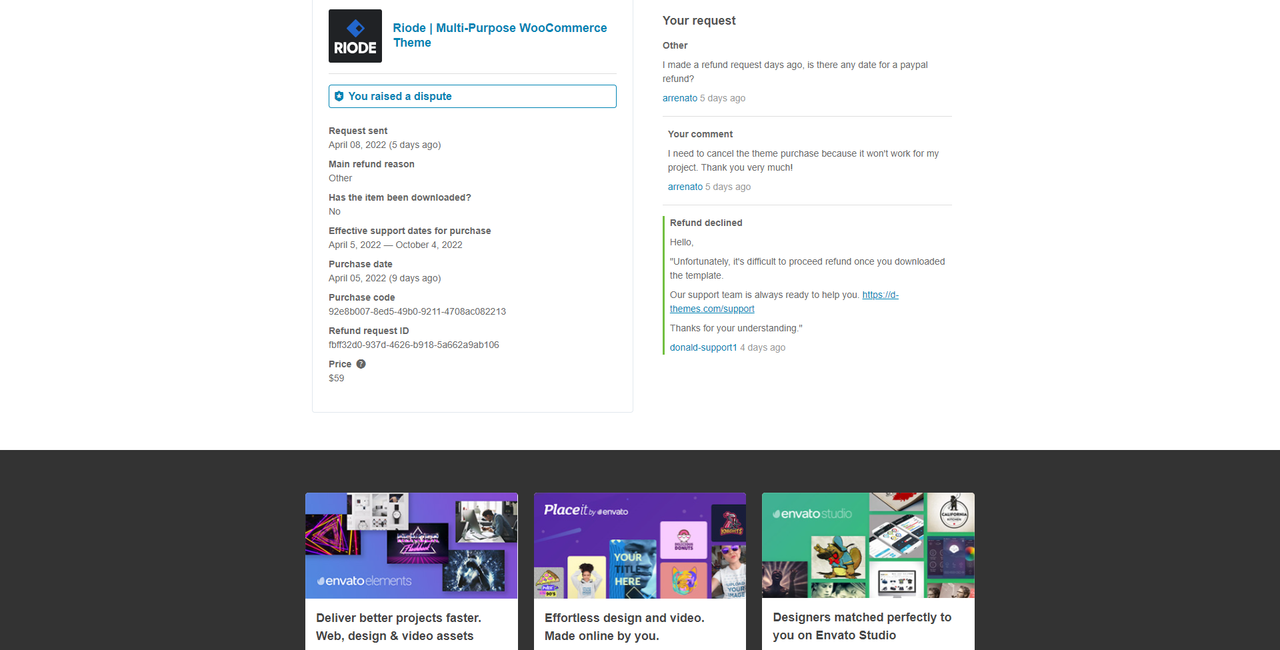Screen dimensions: 1280x650
Task: Click the 'Refund declined' heading
Action: pos(706,223)
